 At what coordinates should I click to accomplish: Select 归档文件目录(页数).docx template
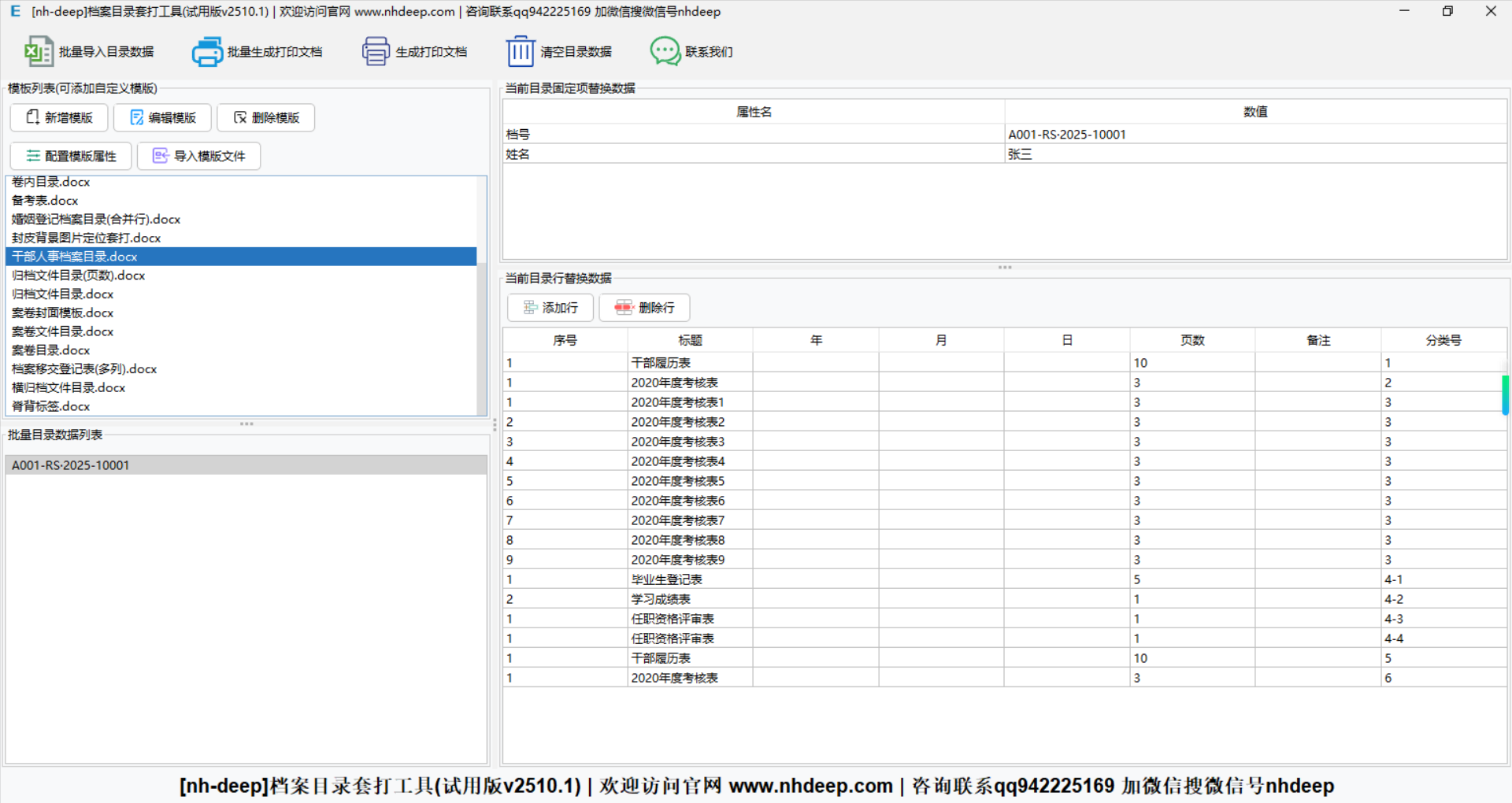pyautogui.click(x=79, y=276)
